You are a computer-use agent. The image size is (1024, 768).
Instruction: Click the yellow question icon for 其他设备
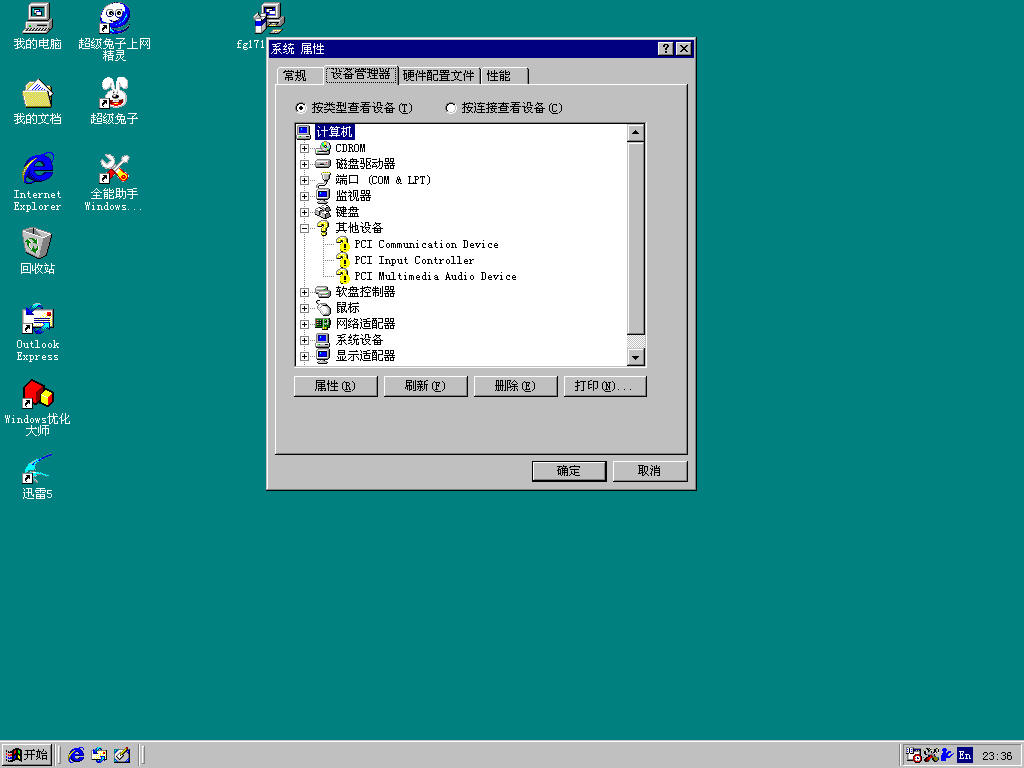(x=323, y=228)
